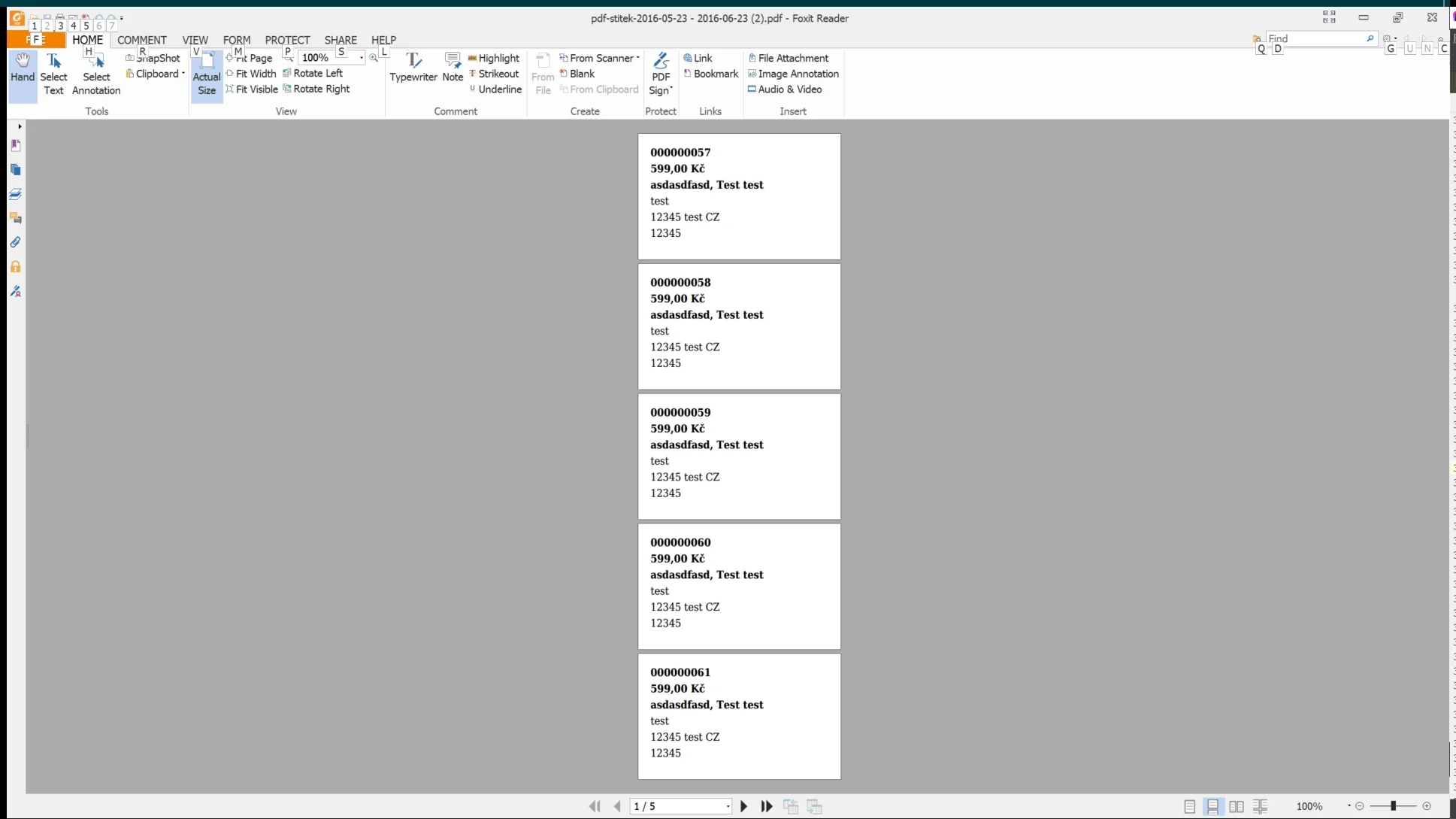Open the COMMENT ribbon tab
Viewport: 1456px width, 819px height.
coord(141,40)
